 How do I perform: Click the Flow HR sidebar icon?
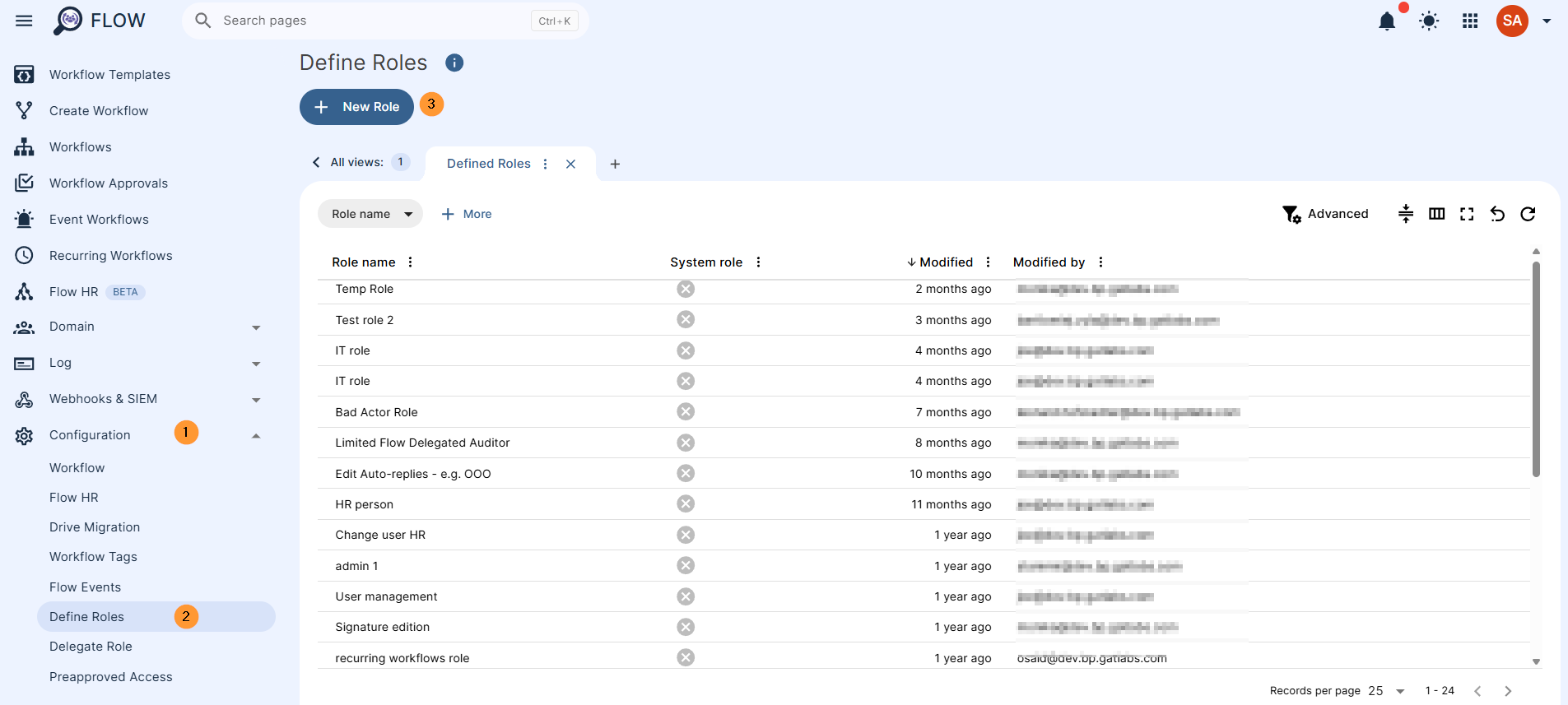point(24,292)
